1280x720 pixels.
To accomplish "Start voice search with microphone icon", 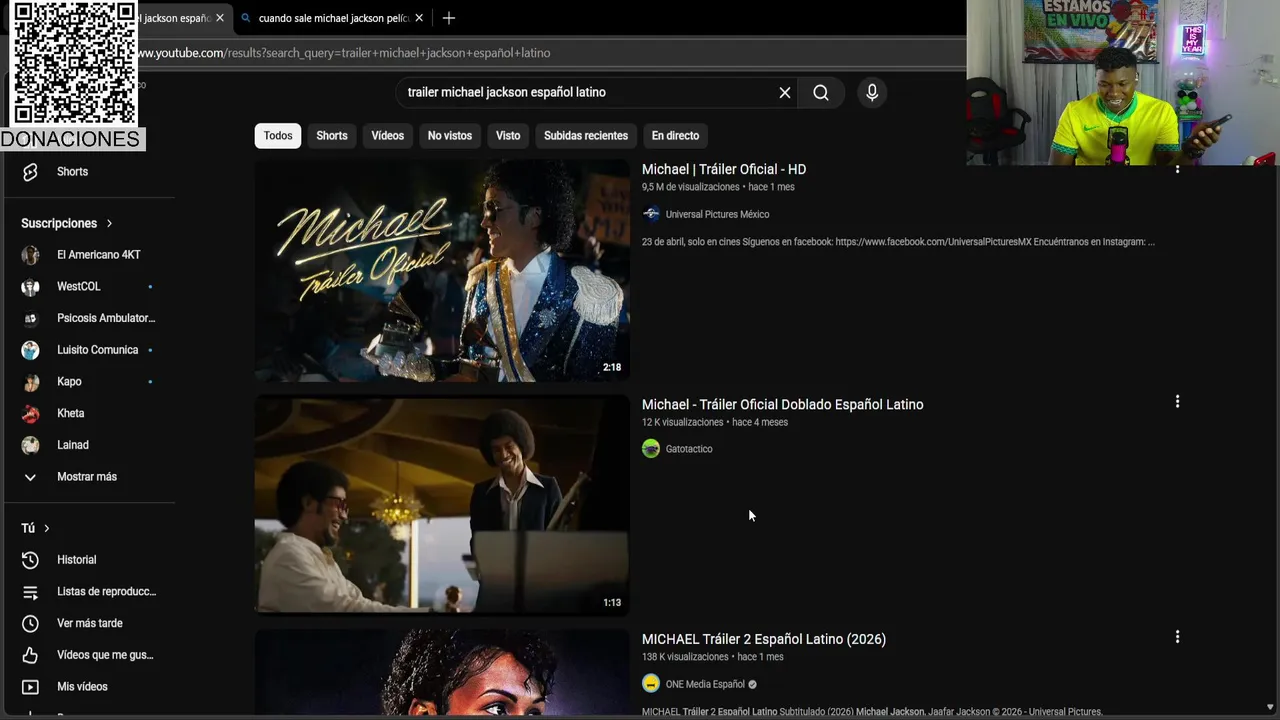I will (872, 92).
